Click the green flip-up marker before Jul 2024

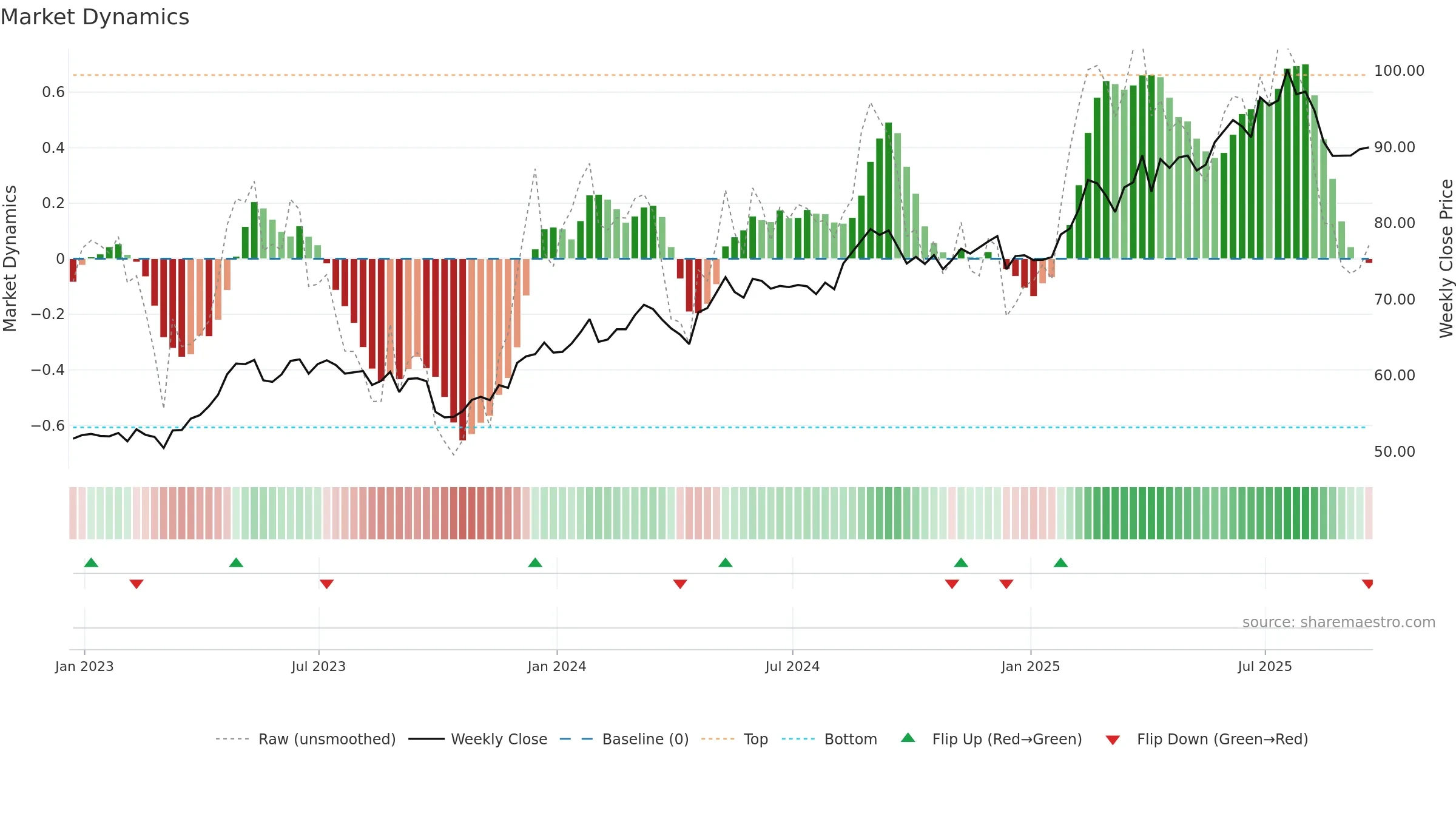click(726, 562)
